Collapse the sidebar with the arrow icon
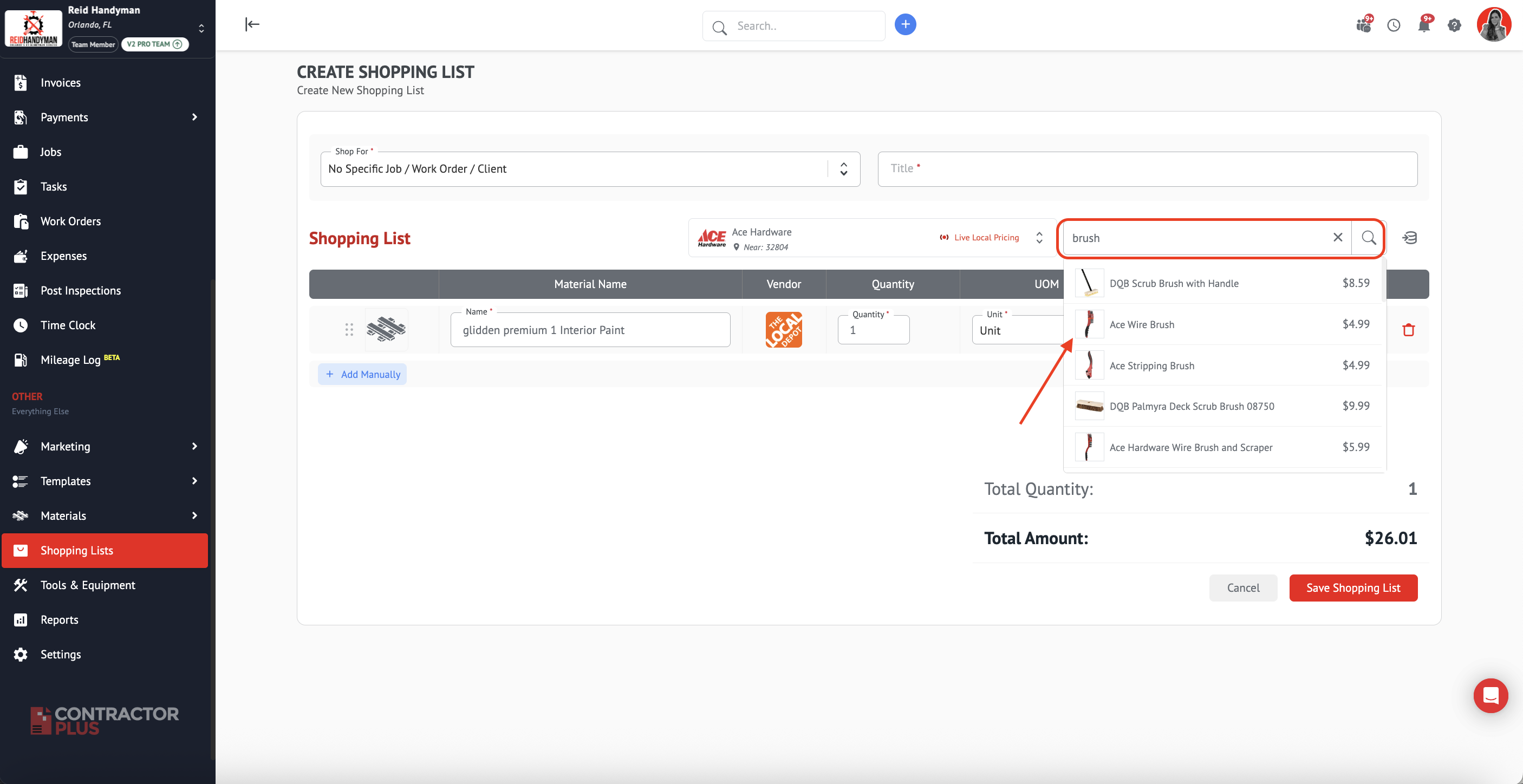 [x=252, y=24]
